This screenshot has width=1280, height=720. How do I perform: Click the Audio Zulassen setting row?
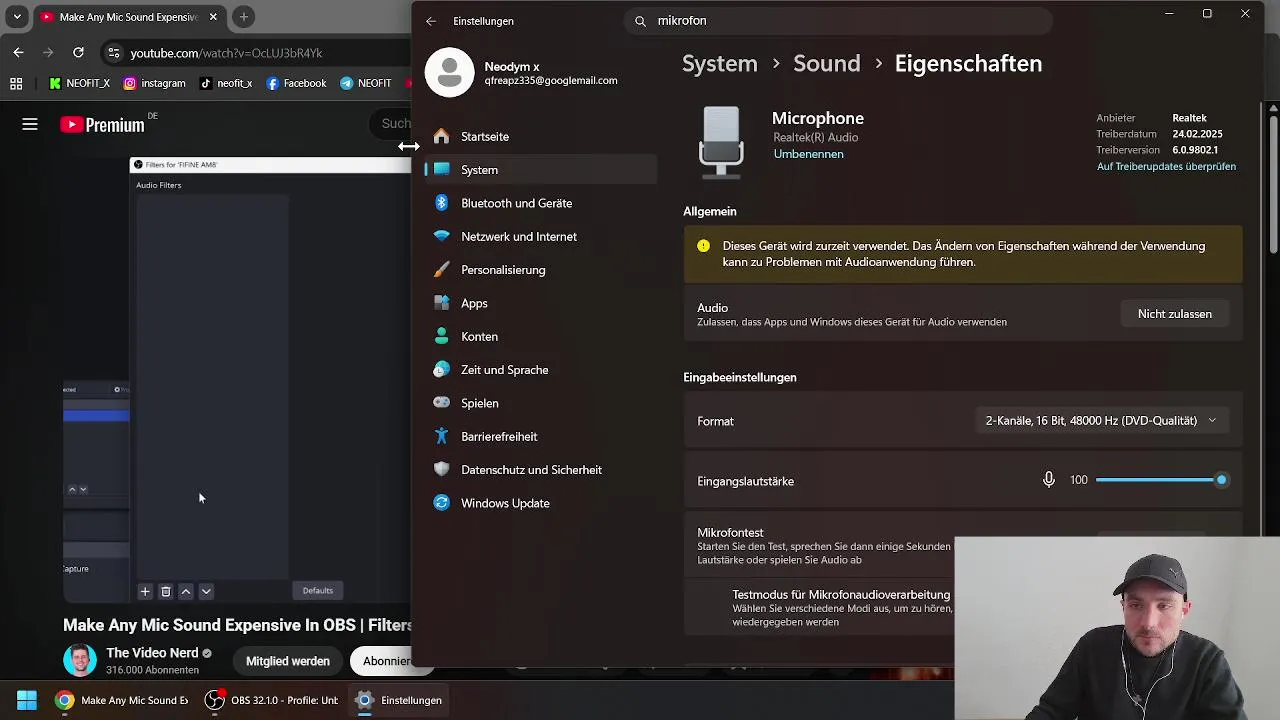pos(963,314)
